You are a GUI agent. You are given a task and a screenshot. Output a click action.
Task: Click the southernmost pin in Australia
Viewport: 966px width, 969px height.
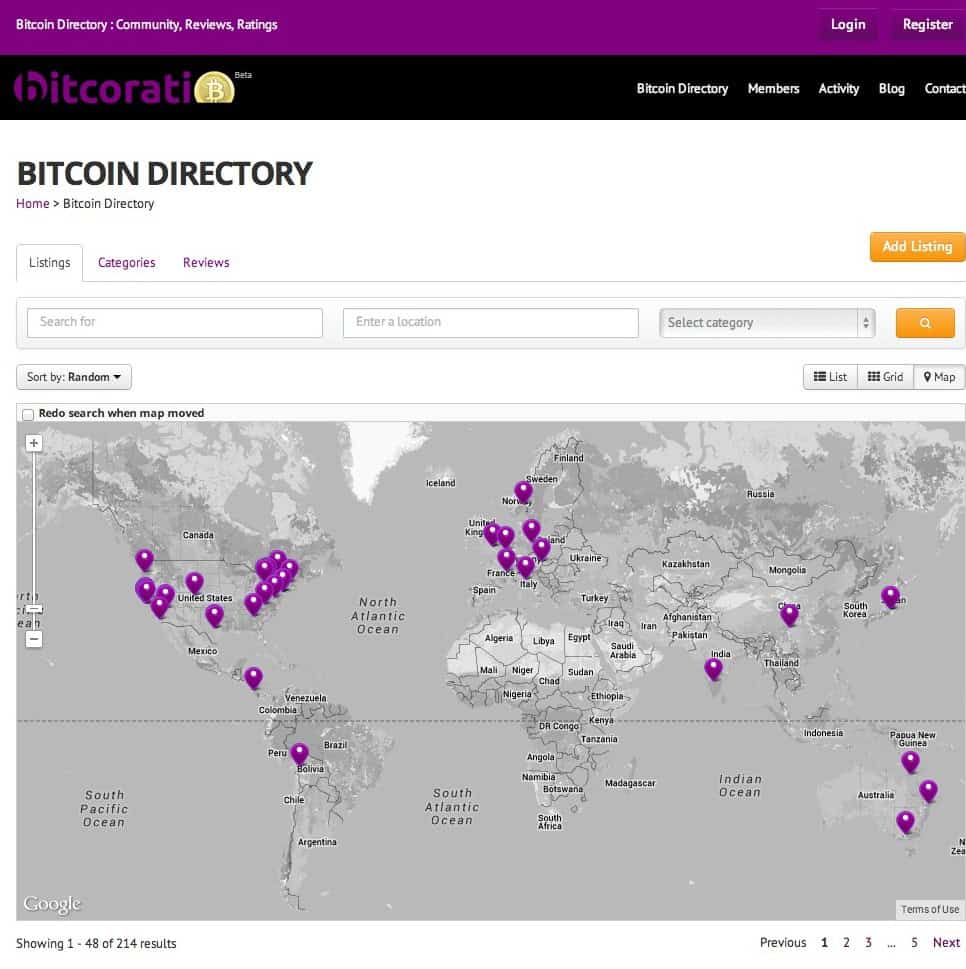(x=905, y=821)
